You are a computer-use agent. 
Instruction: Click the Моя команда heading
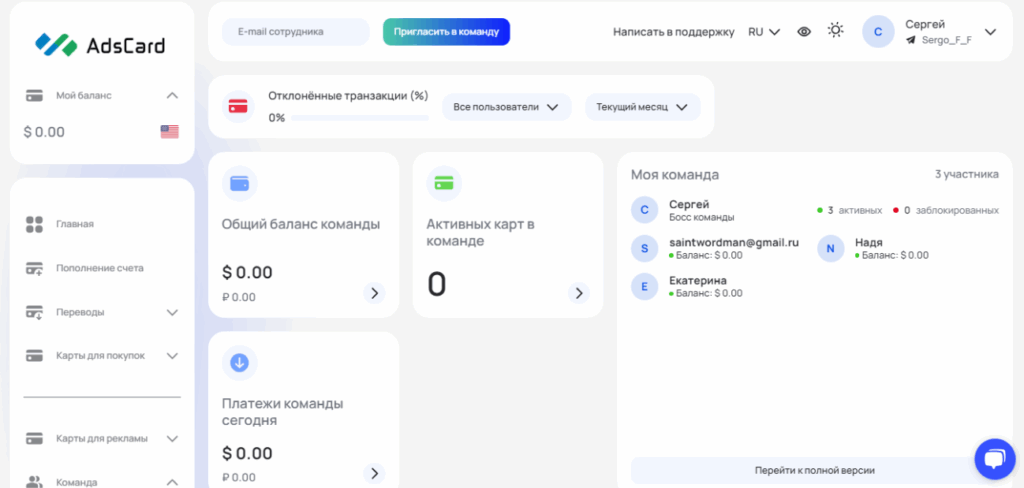675,175
